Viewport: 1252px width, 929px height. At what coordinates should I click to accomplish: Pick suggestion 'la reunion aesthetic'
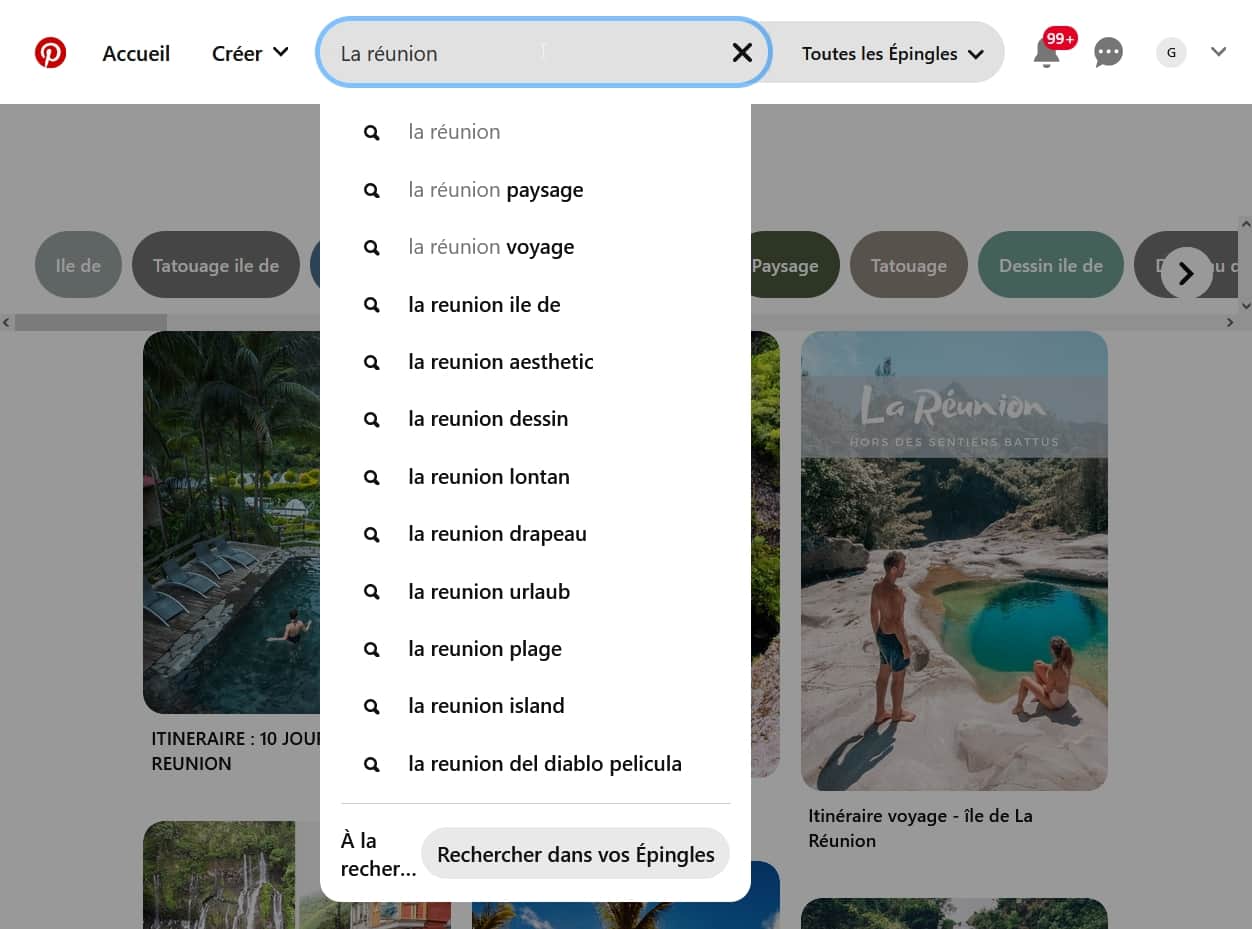pyautogui.click(x=500, y=362)
